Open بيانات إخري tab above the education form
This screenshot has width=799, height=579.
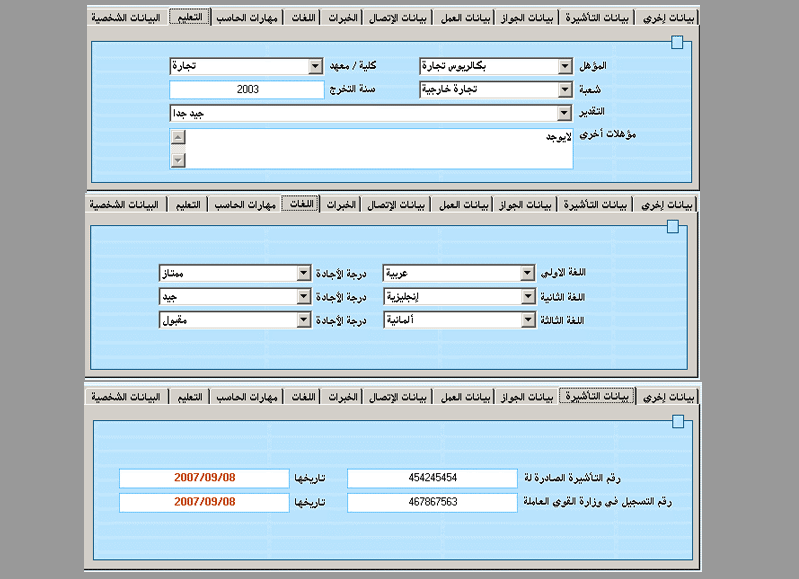pyautogui.click(x=668, y=18)
